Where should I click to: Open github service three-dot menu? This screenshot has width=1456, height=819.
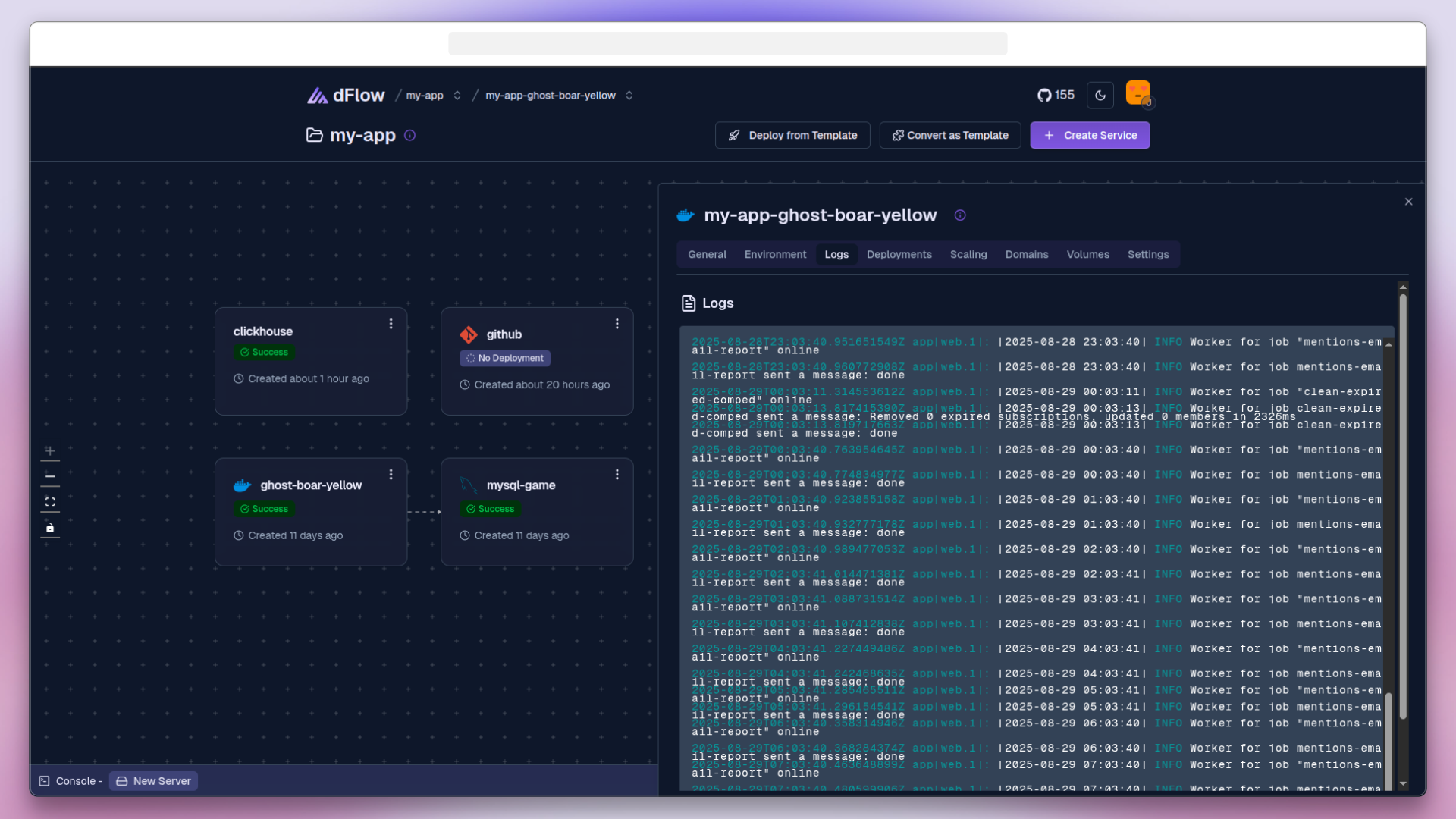tap(617, 324)
